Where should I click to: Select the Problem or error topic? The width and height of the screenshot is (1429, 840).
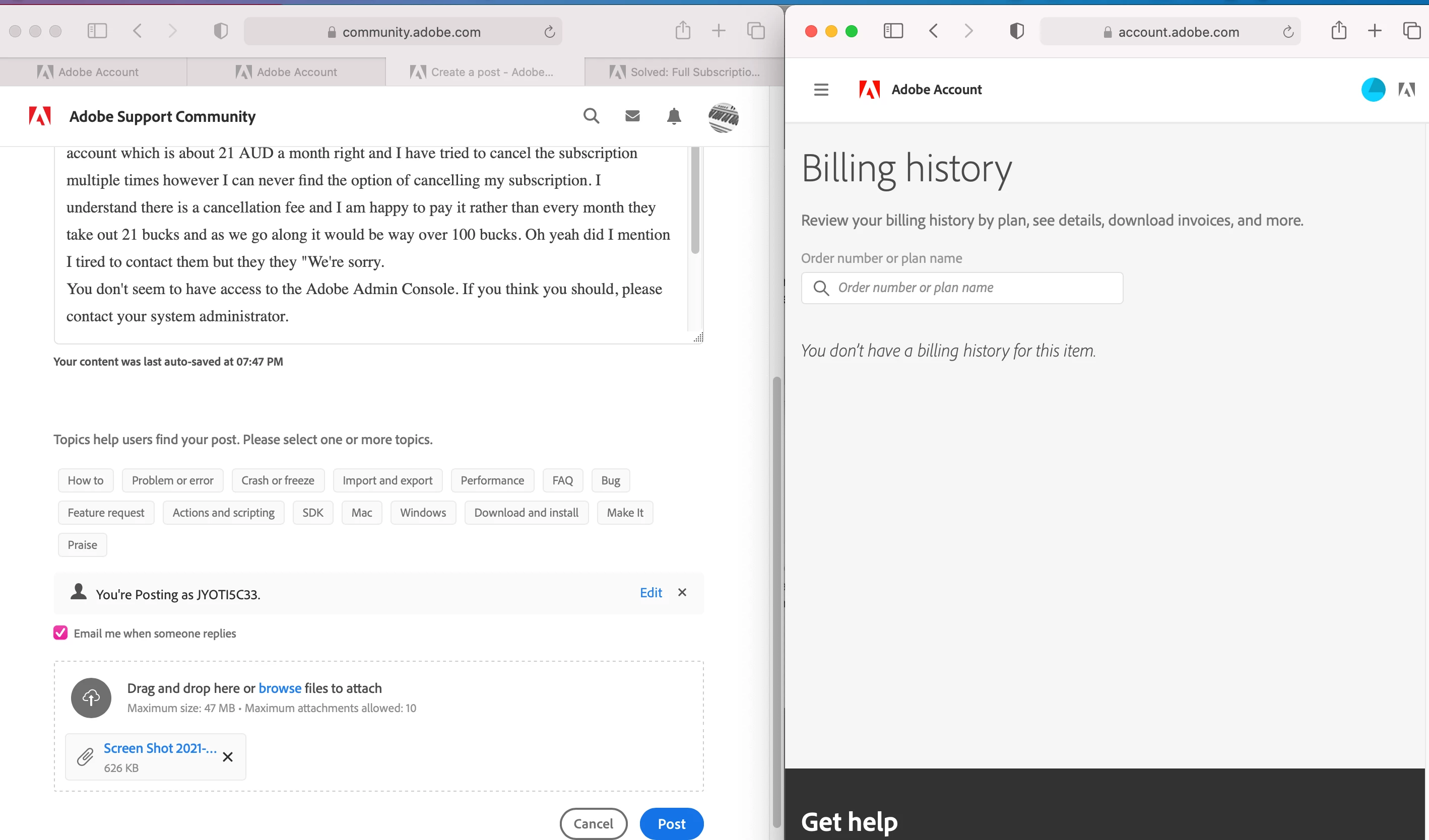point(172,480)
